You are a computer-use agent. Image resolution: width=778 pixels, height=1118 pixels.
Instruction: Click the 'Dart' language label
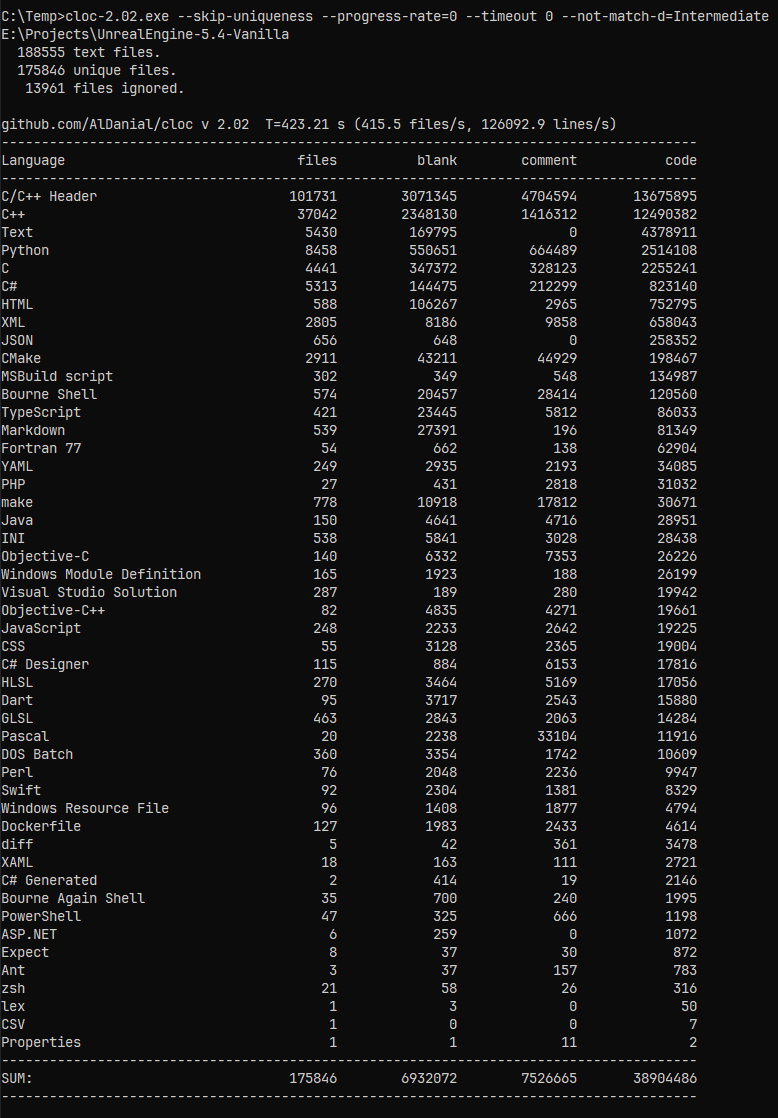click(x=17, y=700)
